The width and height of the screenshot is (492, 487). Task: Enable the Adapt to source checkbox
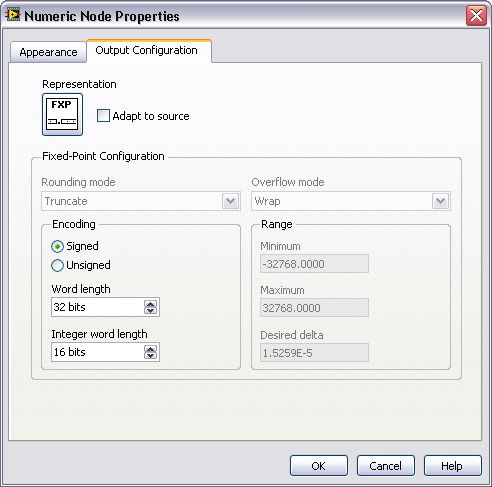[x=103, y=116]
